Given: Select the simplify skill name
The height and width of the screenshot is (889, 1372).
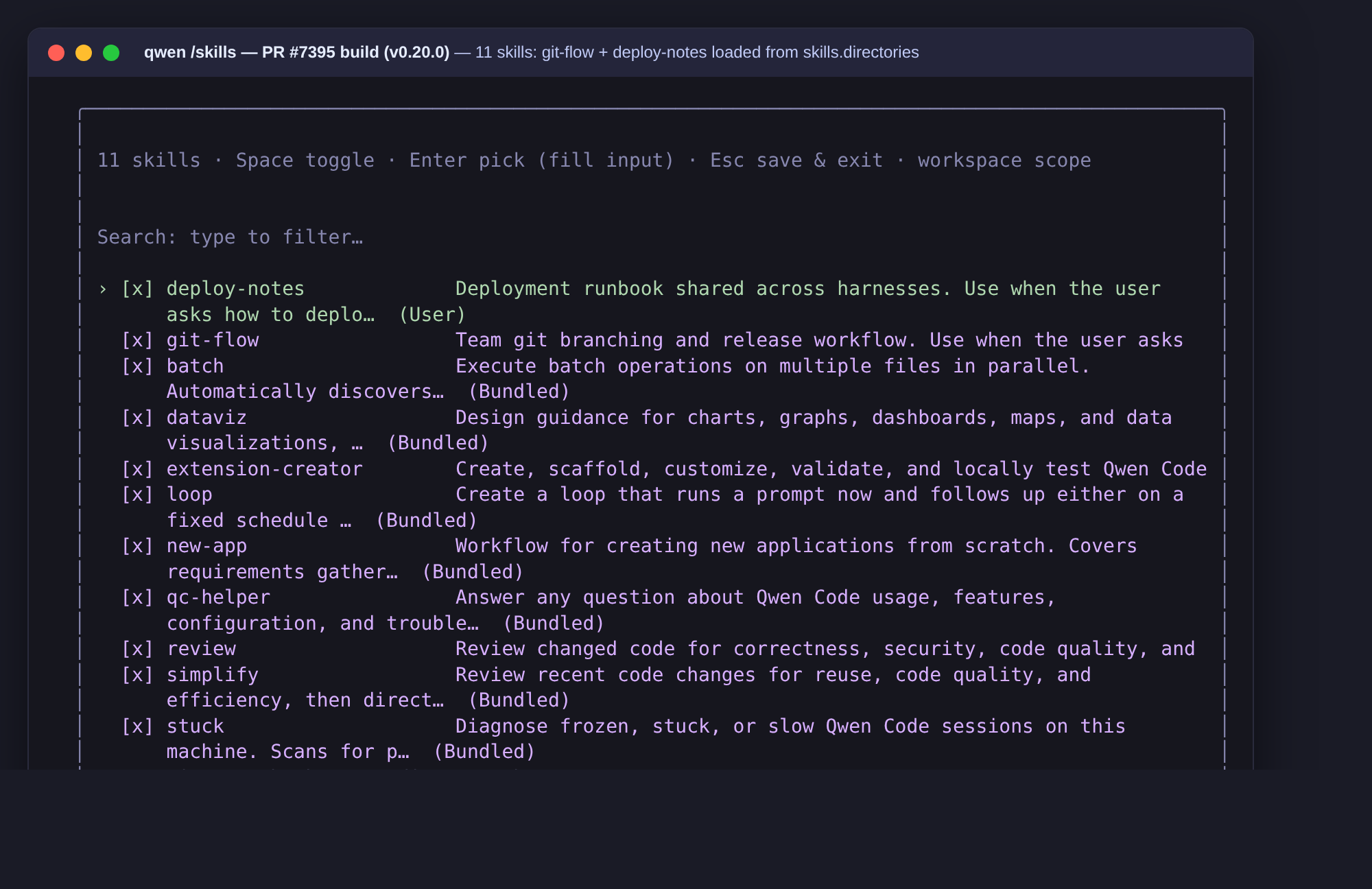Looking at the screenshot, I should [213, 675].
